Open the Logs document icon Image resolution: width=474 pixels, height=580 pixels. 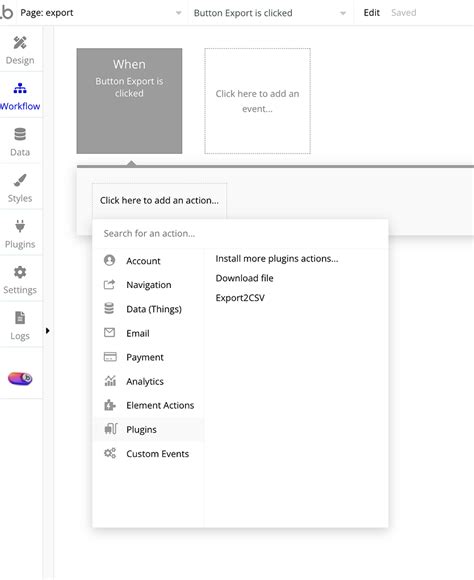point(20,318)
